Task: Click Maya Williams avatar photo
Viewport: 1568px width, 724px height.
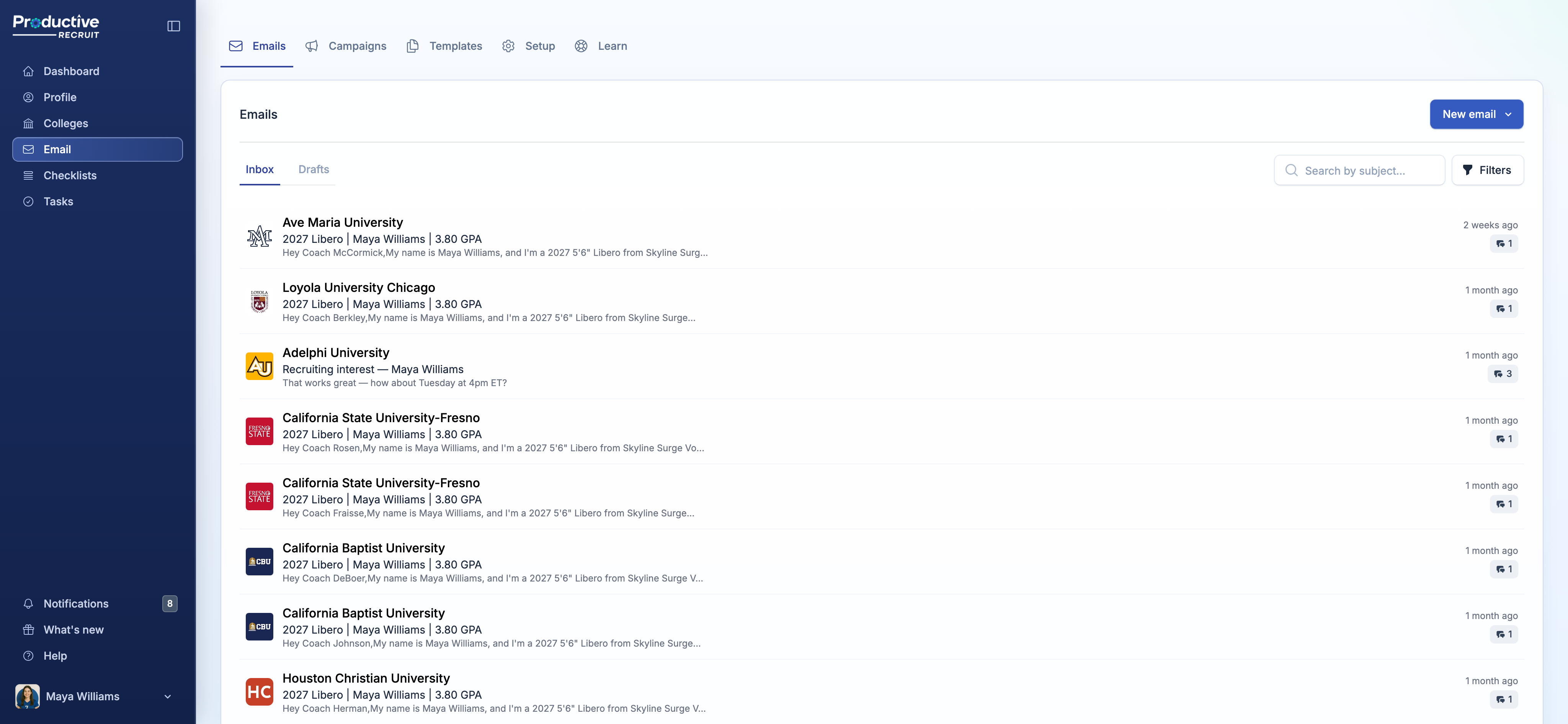Action: tap(28, 696)
